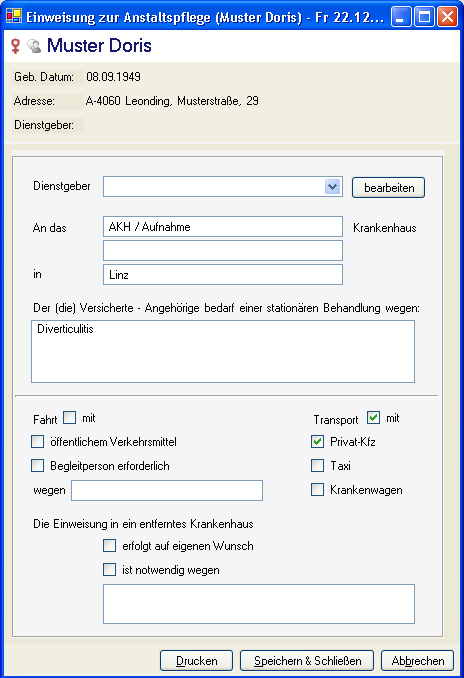Screen dimensions: 464x678
Task: Click the AKH / Aufnahme hospital field
Action: [x=223, y=227]
